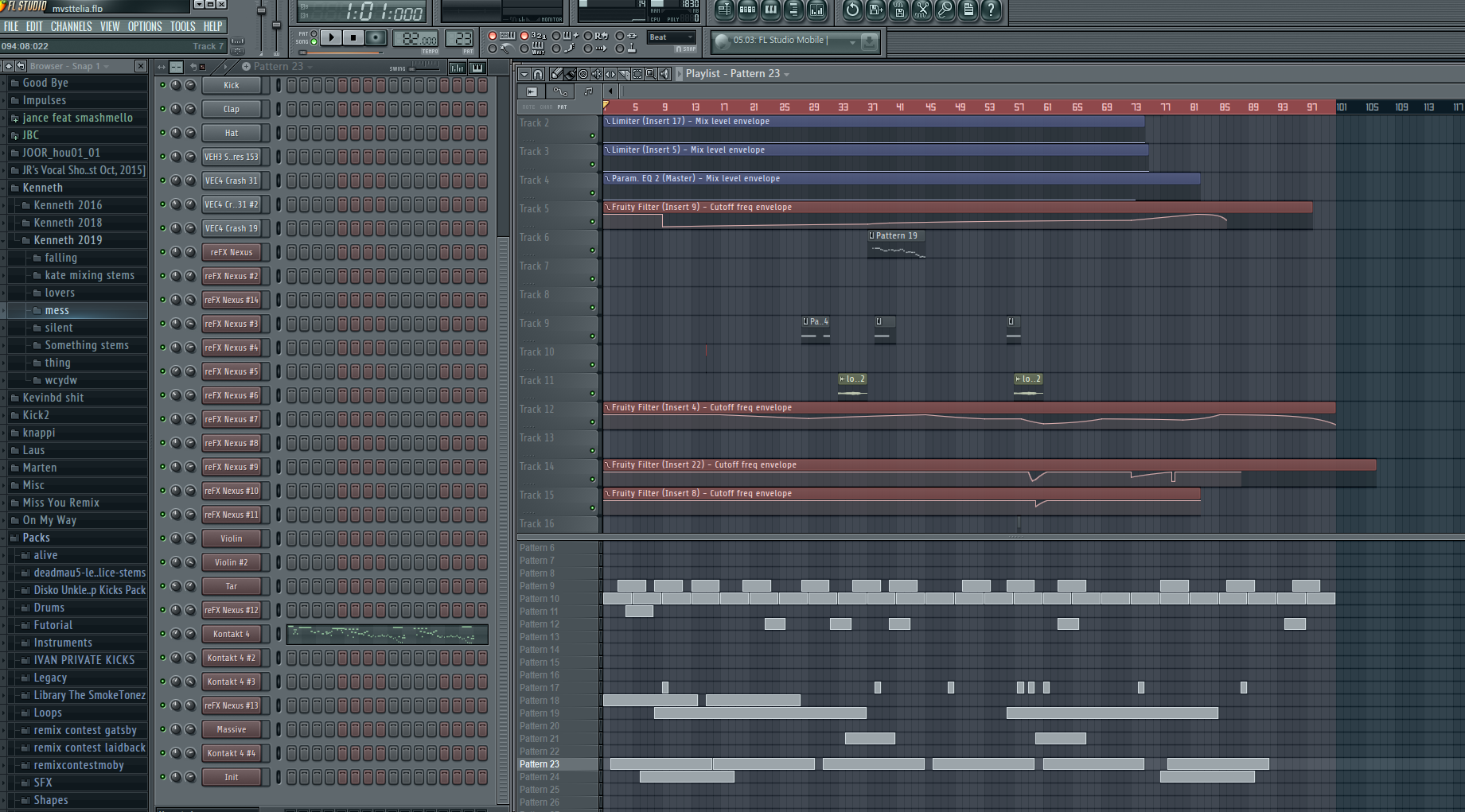Expand the Kenneth 2018 folder in browser
This screenshot has width=1465, height=812.
pos(68,223)
